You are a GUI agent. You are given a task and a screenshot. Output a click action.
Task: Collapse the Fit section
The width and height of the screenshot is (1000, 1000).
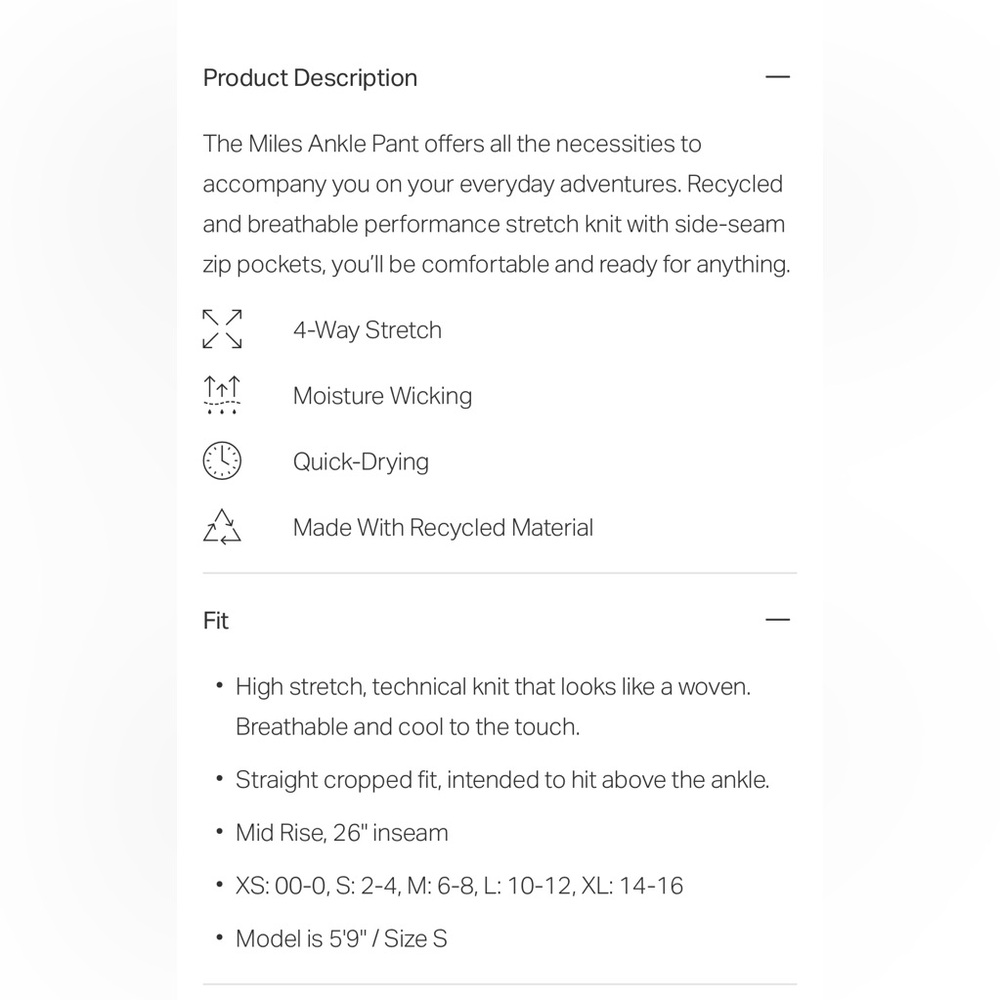coord(777,620)
